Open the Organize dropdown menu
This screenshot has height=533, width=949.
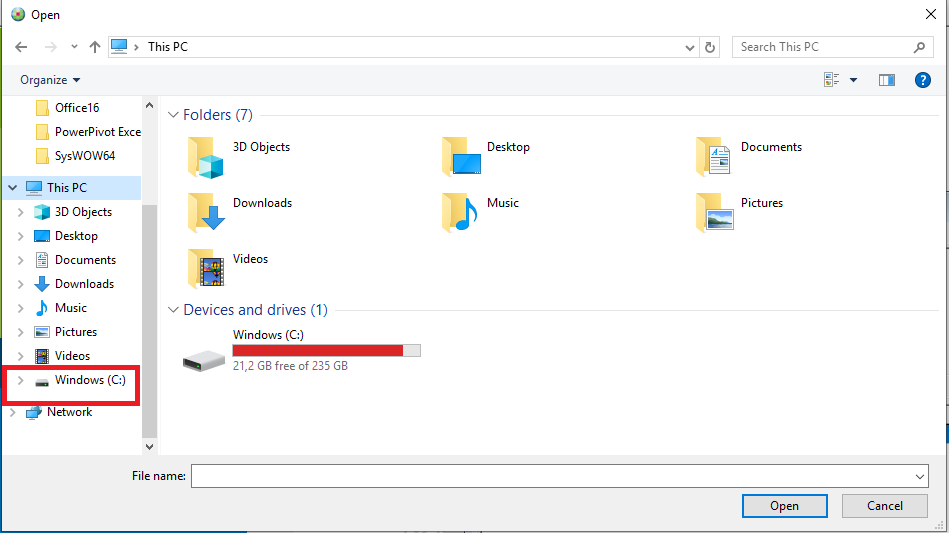click(50, 80)
